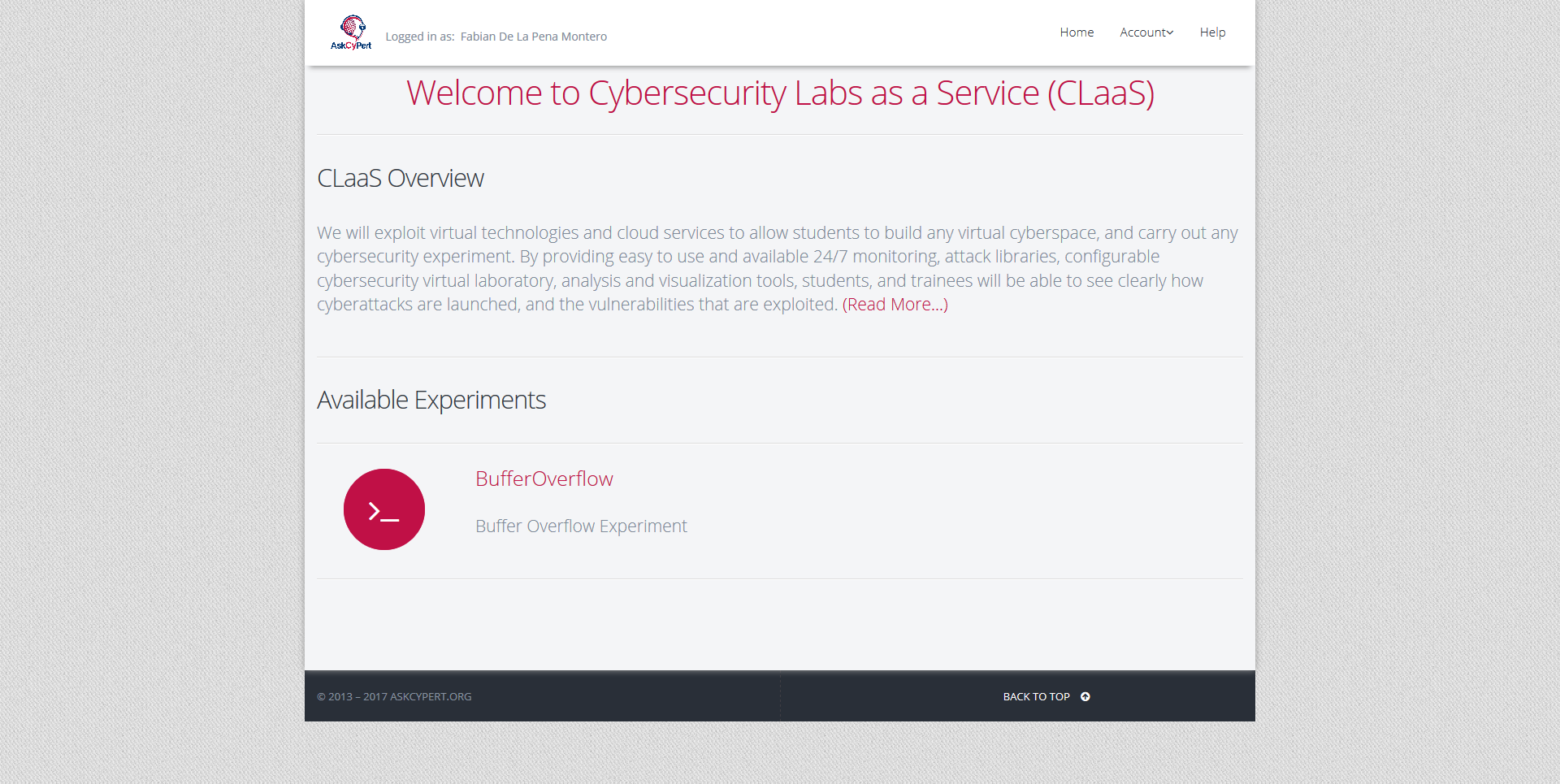Click the Read More link
The height and width of the screenshot is (784, 1560).
click(895, 305)
